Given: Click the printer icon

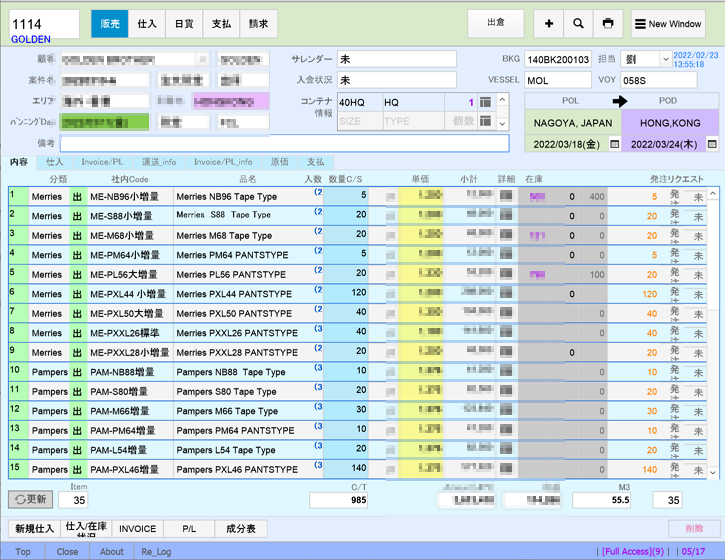Looking at the screenshot, I should tap(607, 23).
